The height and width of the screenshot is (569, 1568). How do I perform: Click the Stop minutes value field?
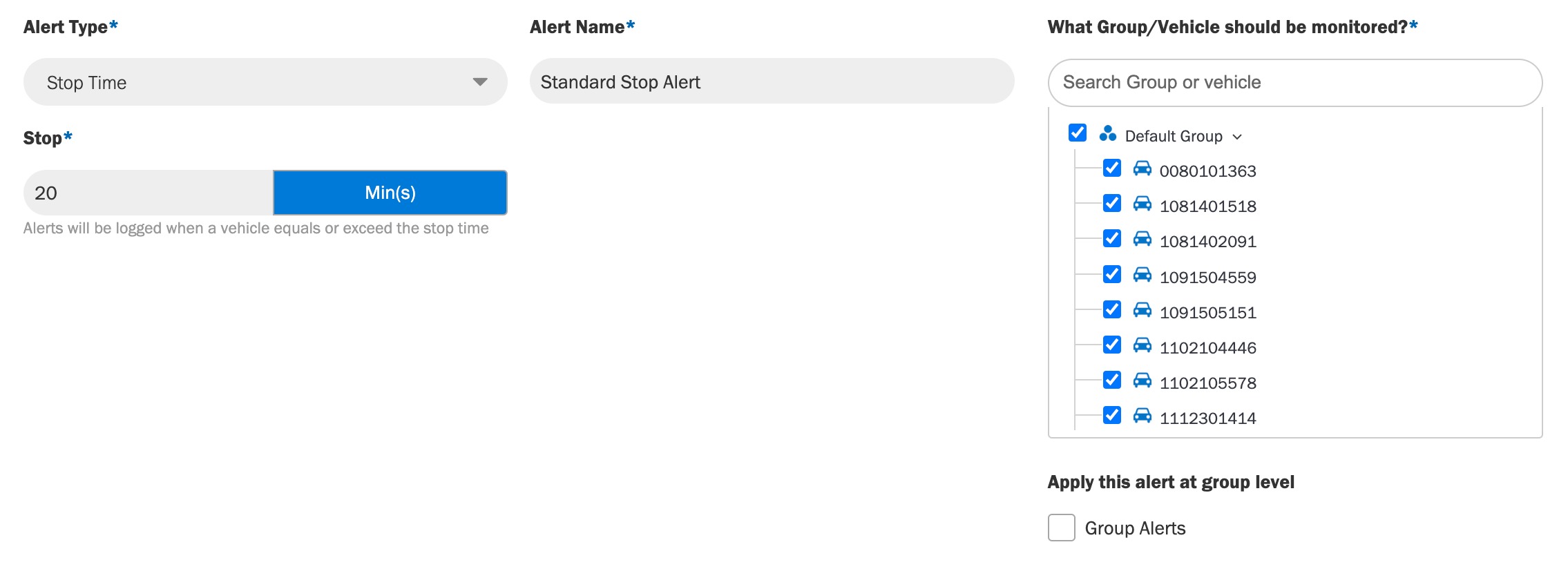pyautogui.click(x=149, y=193)
